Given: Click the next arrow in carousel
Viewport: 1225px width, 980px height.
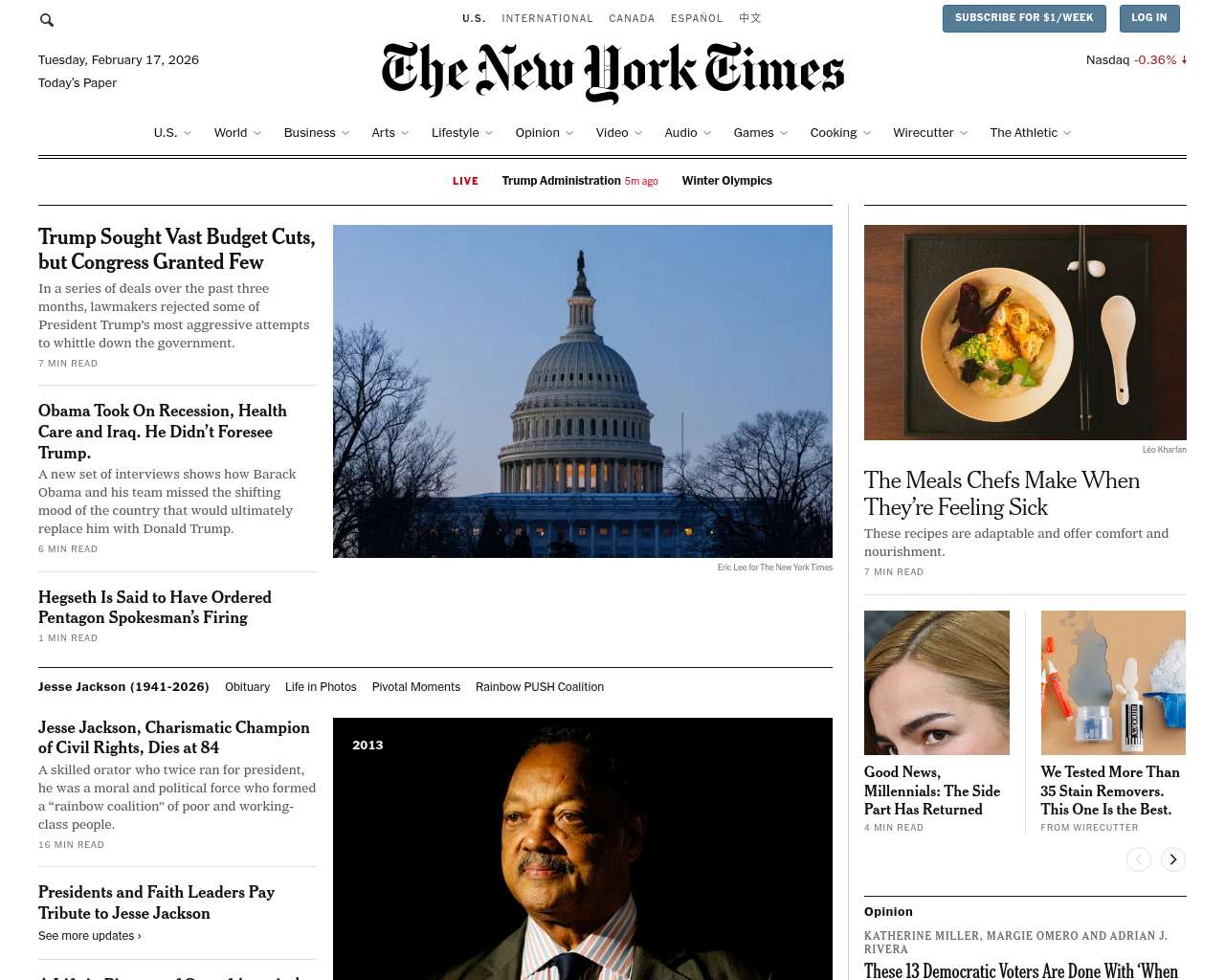Looking at the screenshot, I should [1173, 859].
